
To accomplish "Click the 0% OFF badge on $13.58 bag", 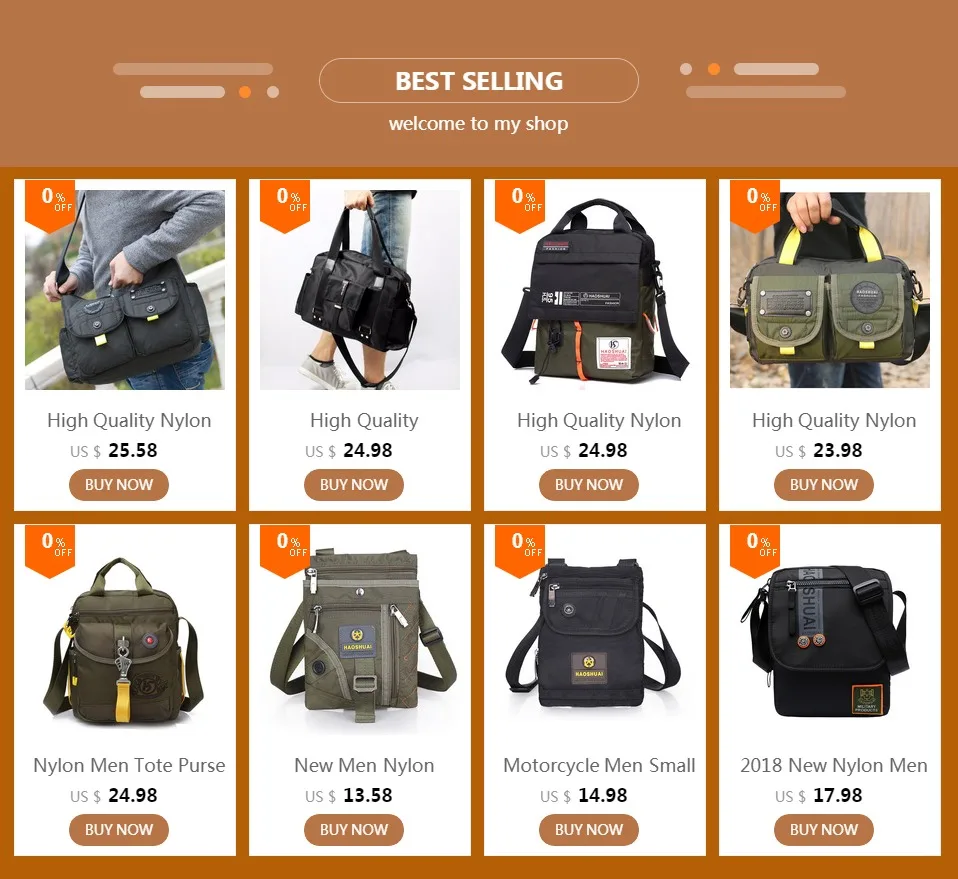I will click(x=285, y=551).
